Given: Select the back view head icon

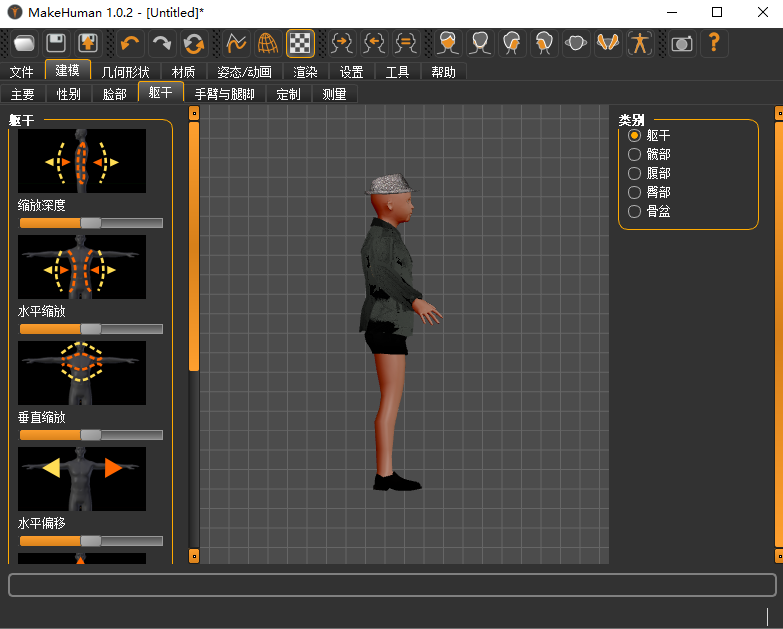Looking at the screenshot, I should tap(480, 43).
